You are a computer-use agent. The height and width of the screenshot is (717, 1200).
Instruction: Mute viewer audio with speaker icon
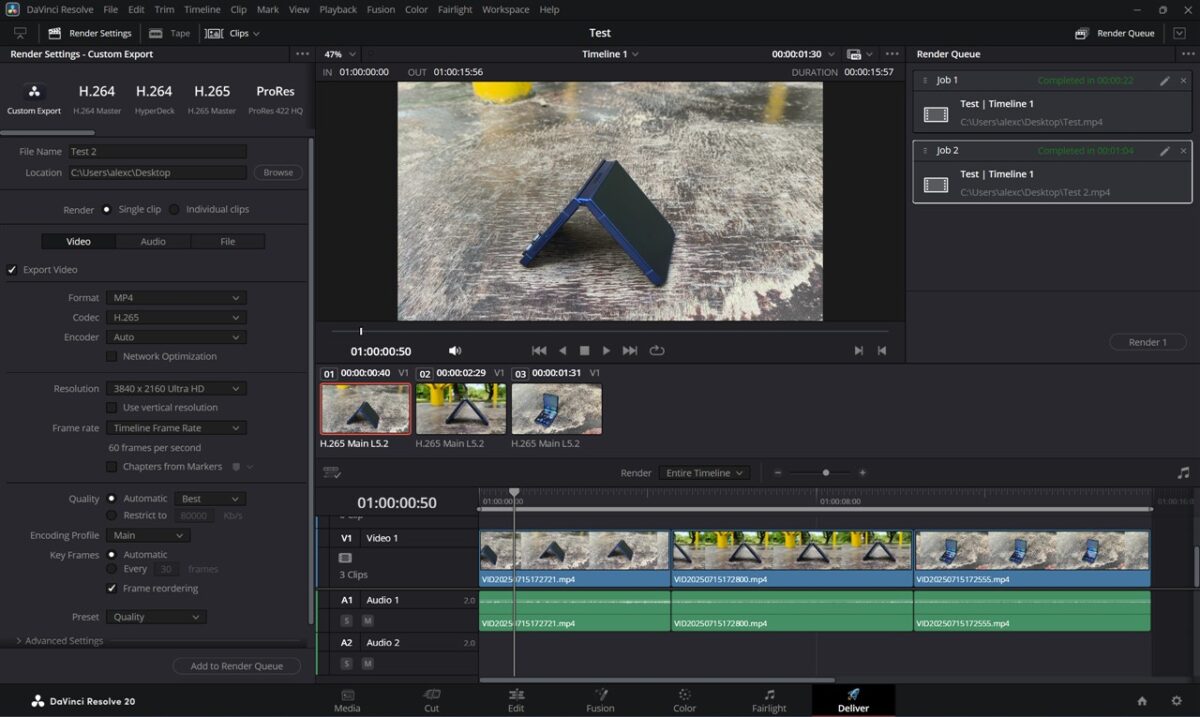[x=455, y=351]
